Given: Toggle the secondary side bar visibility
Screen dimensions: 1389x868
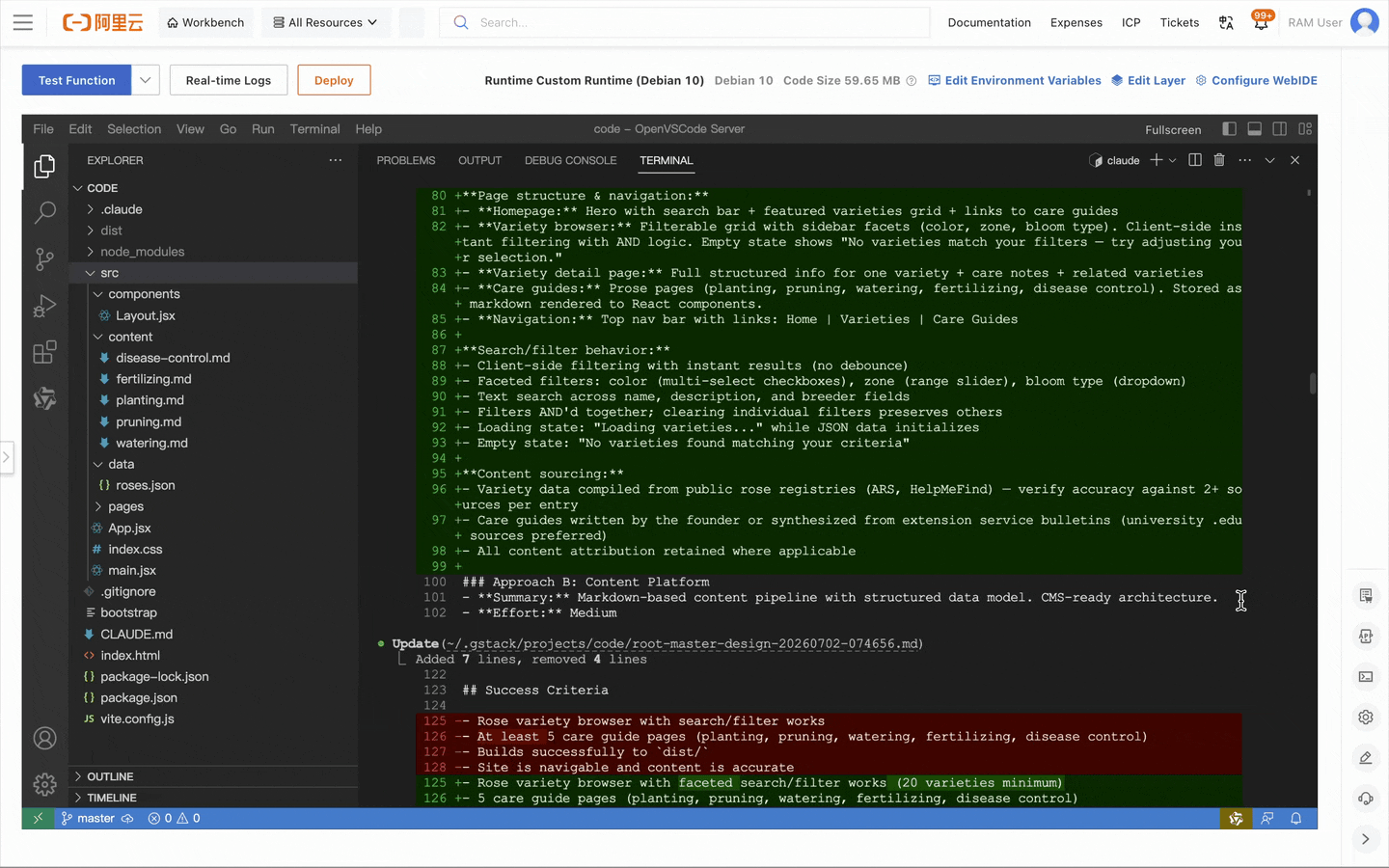Looking at the screenshot, I should 1279,128.
